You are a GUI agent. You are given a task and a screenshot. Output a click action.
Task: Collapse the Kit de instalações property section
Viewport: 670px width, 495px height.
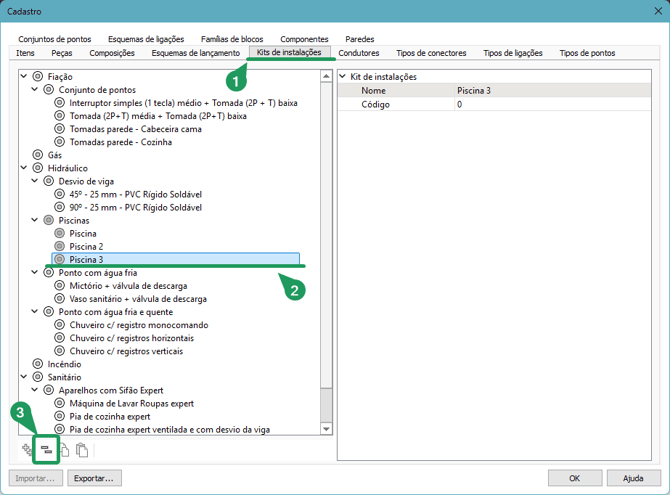[343, 77]
